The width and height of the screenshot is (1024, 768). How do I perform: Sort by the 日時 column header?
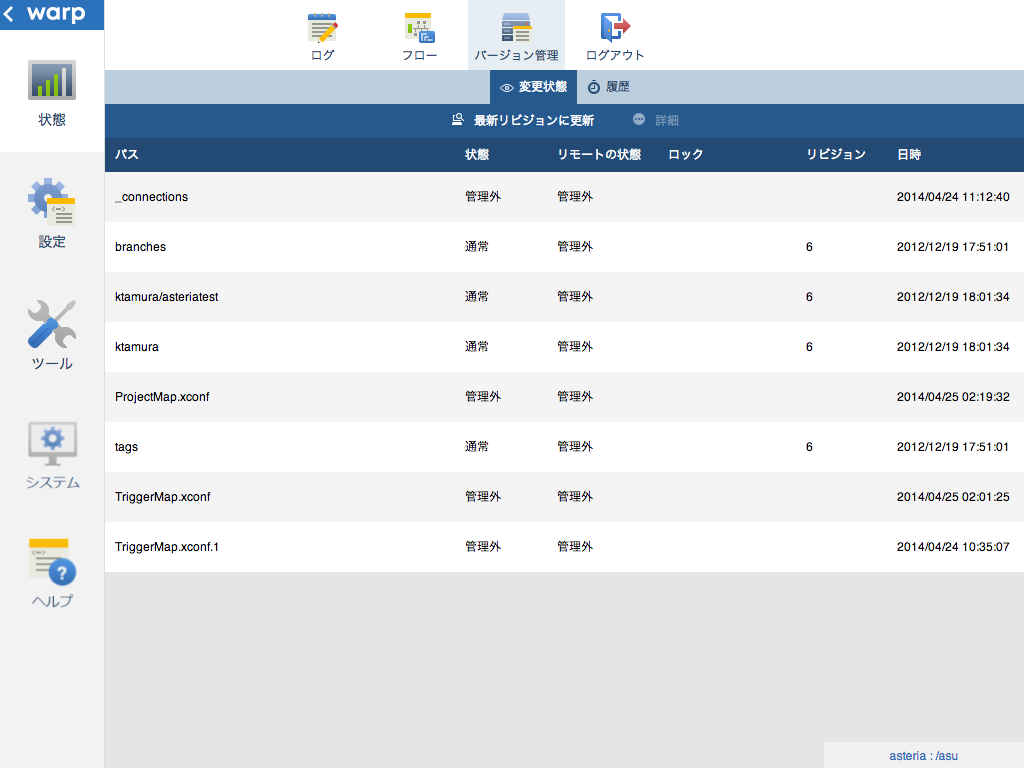(x=909, y=154)
